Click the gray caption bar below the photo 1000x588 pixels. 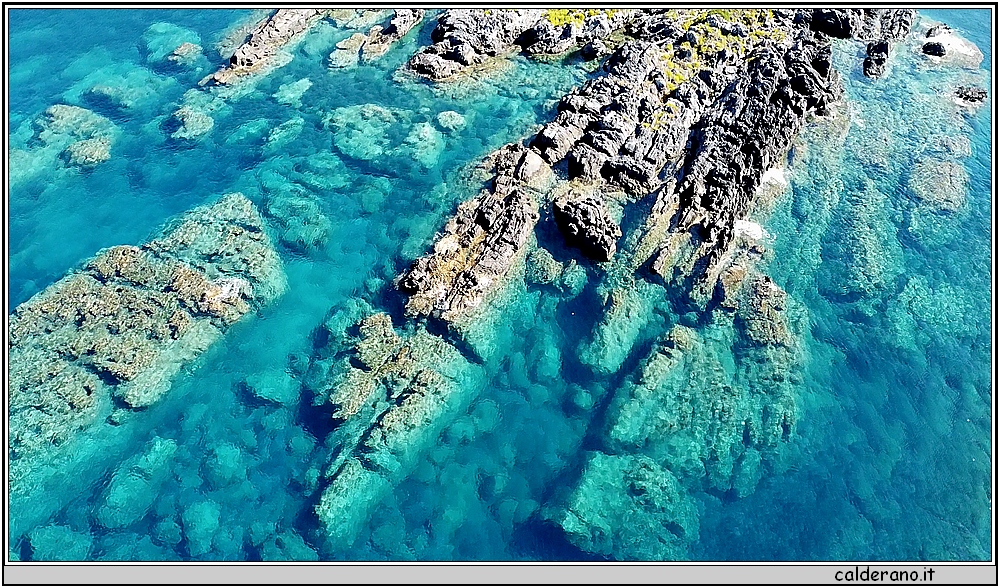[400, 574]
